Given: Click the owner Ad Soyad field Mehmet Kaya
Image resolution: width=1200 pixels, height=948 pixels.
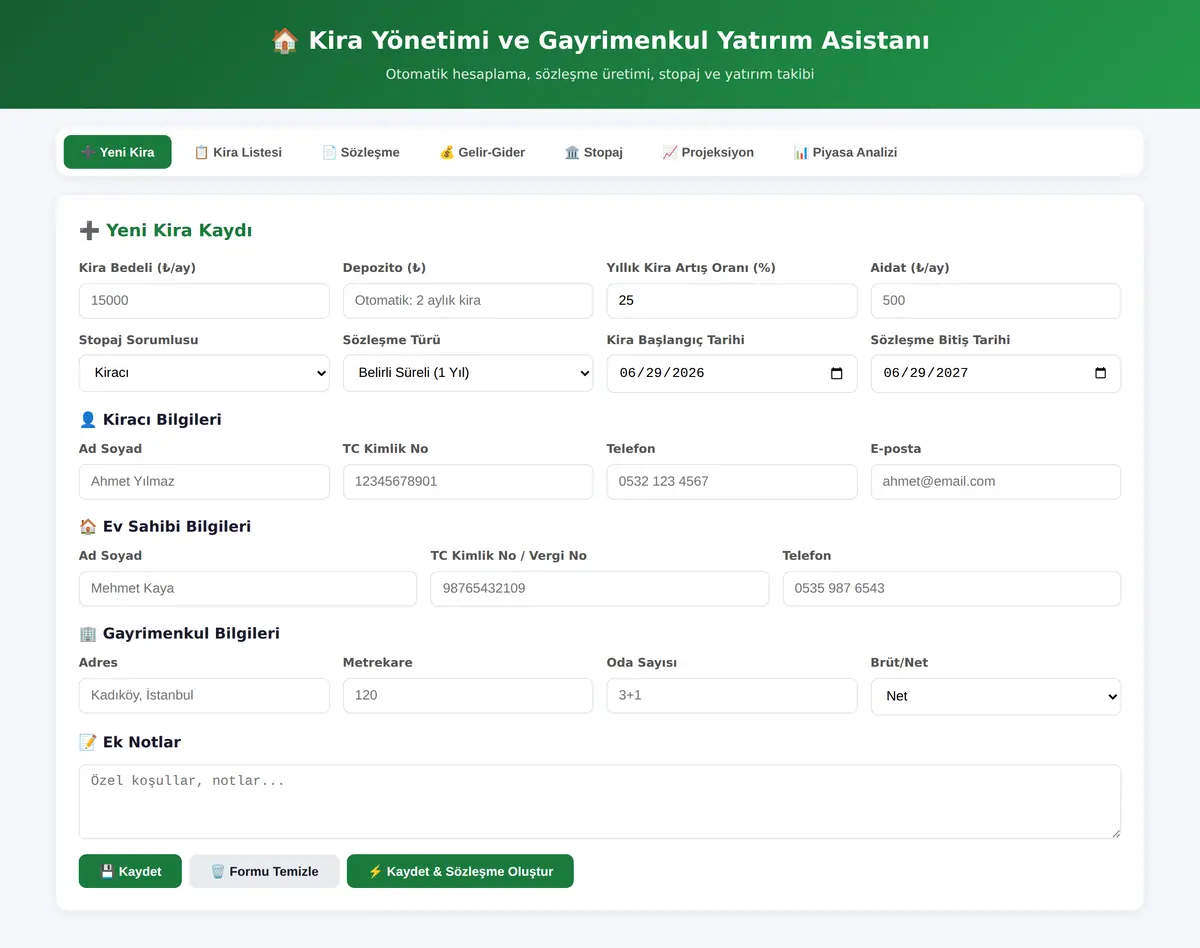Looking at the screenshot, I should coord(248,589).
